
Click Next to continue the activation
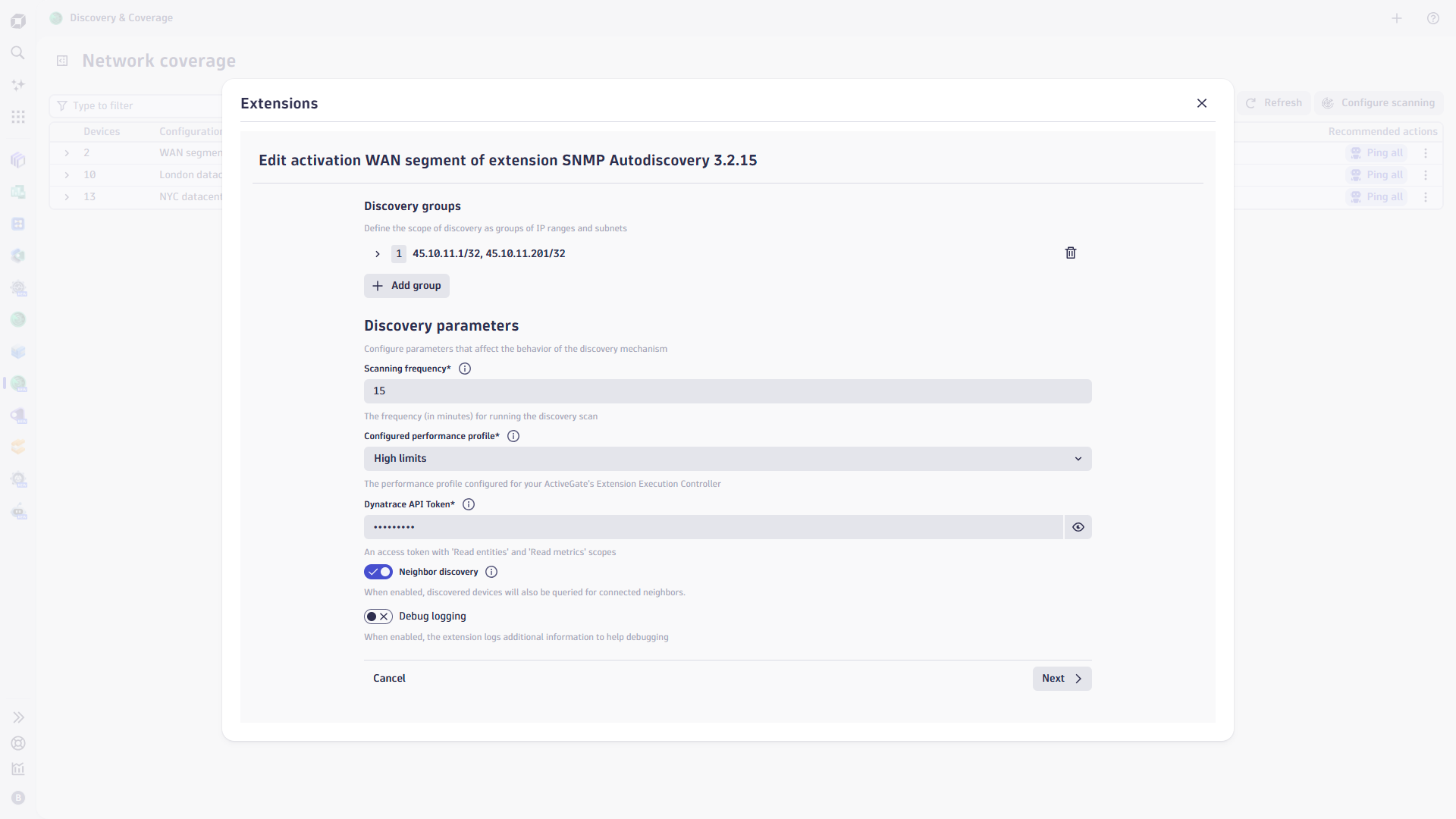tap(1062, 679)
